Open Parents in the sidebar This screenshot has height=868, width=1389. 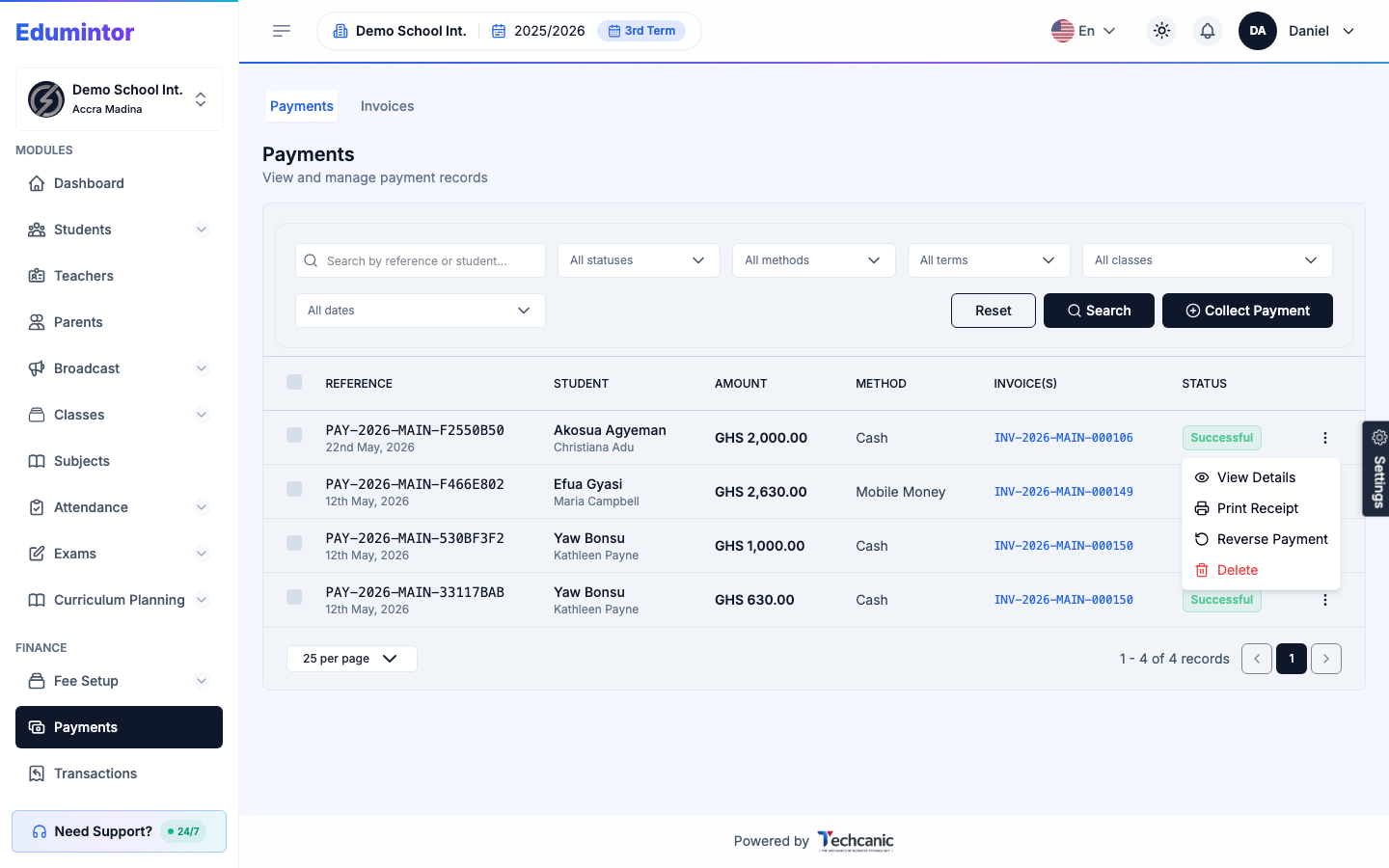(119, 322)
